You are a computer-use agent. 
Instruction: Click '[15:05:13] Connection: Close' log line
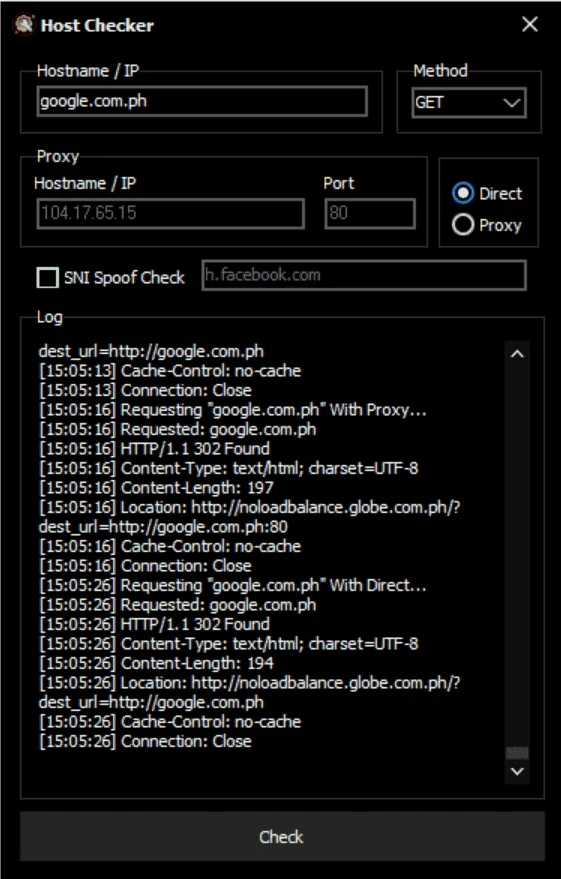click(x=145, y=390)
